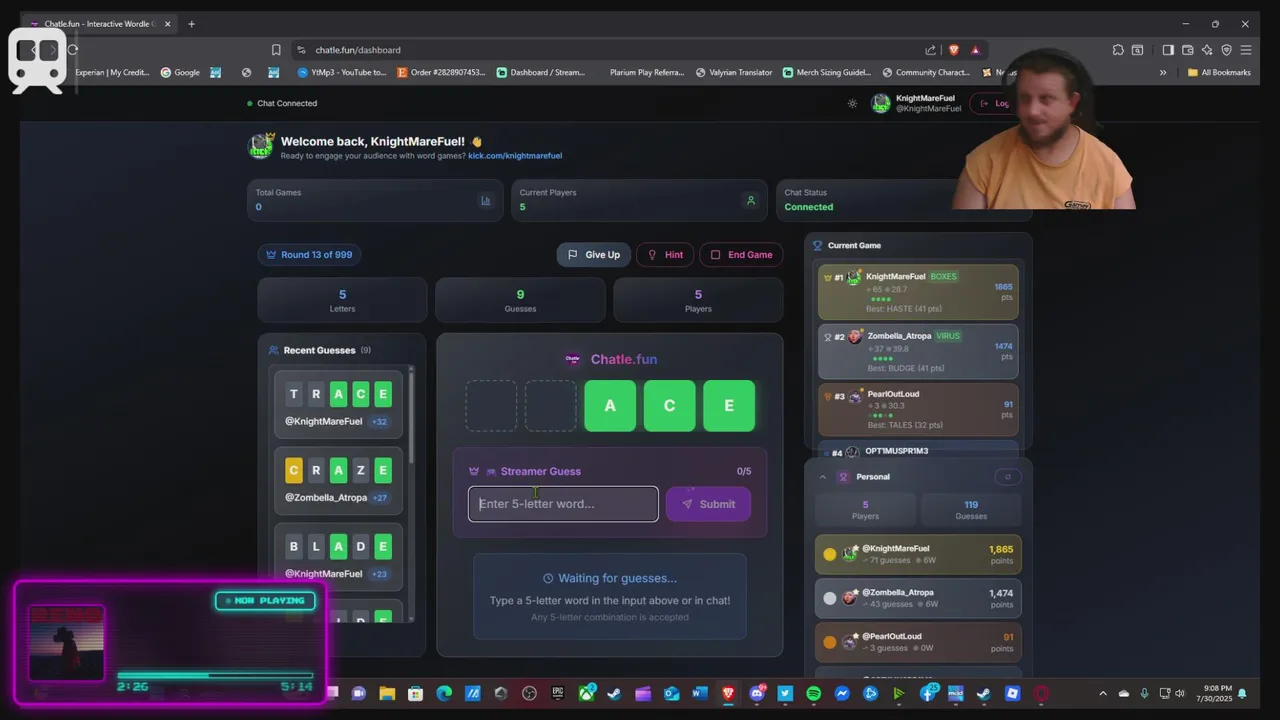This screenshot has height=720, width=1280.
Task: Switch to the Chatle.fun browser tab
Action: click(x=100, y=24)
